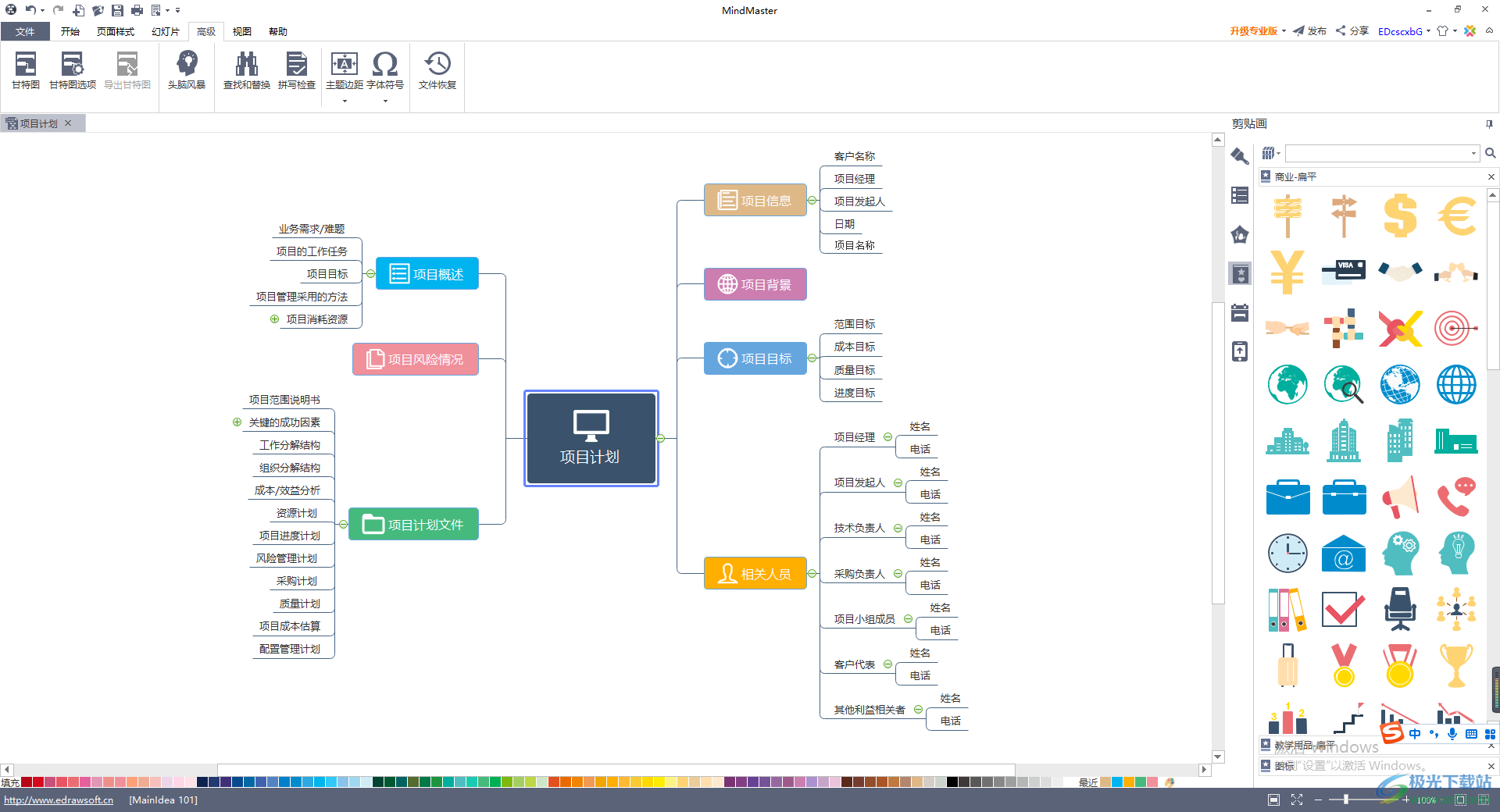This screenshot has height=812, width=1500.
Task: Select the central 项目计划 topic
Action: click(x=591, y=439)
